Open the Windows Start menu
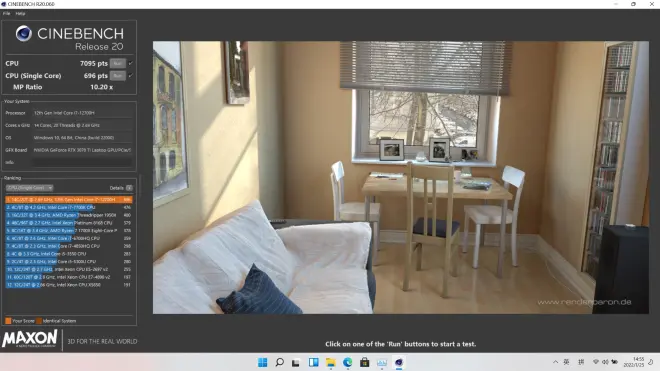 coord(263,362)
